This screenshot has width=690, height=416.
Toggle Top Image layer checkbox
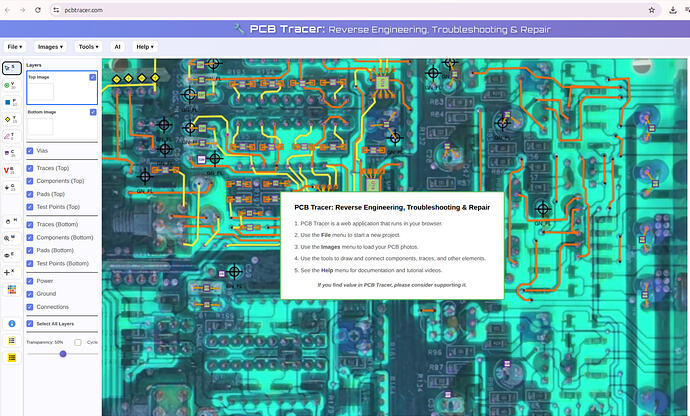click(x=92, y=77)
